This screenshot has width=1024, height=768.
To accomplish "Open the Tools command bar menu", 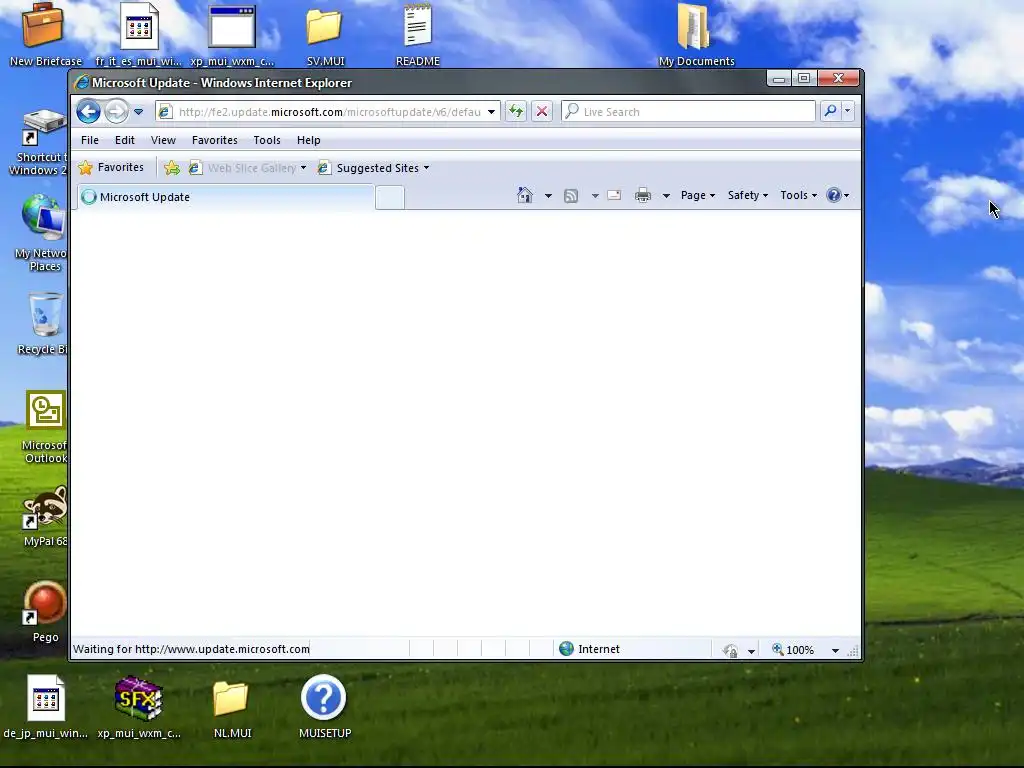I will pos(798,195).
